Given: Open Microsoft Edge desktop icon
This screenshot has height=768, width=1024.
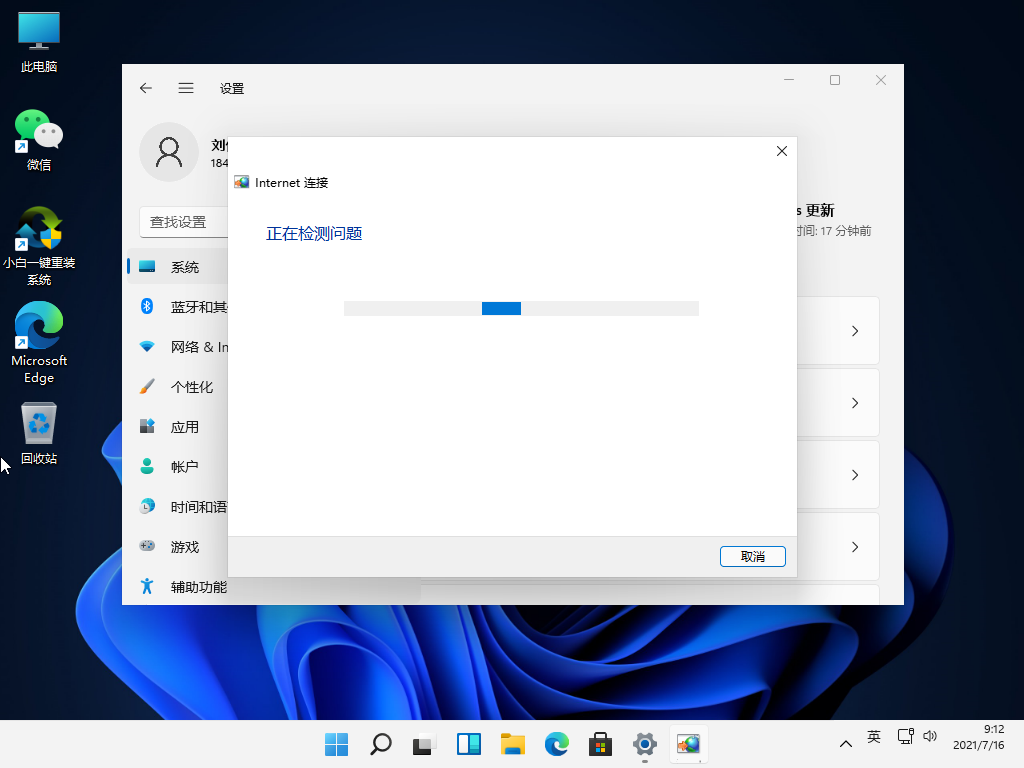Looking at the screenshot, I should click(38, 330).
